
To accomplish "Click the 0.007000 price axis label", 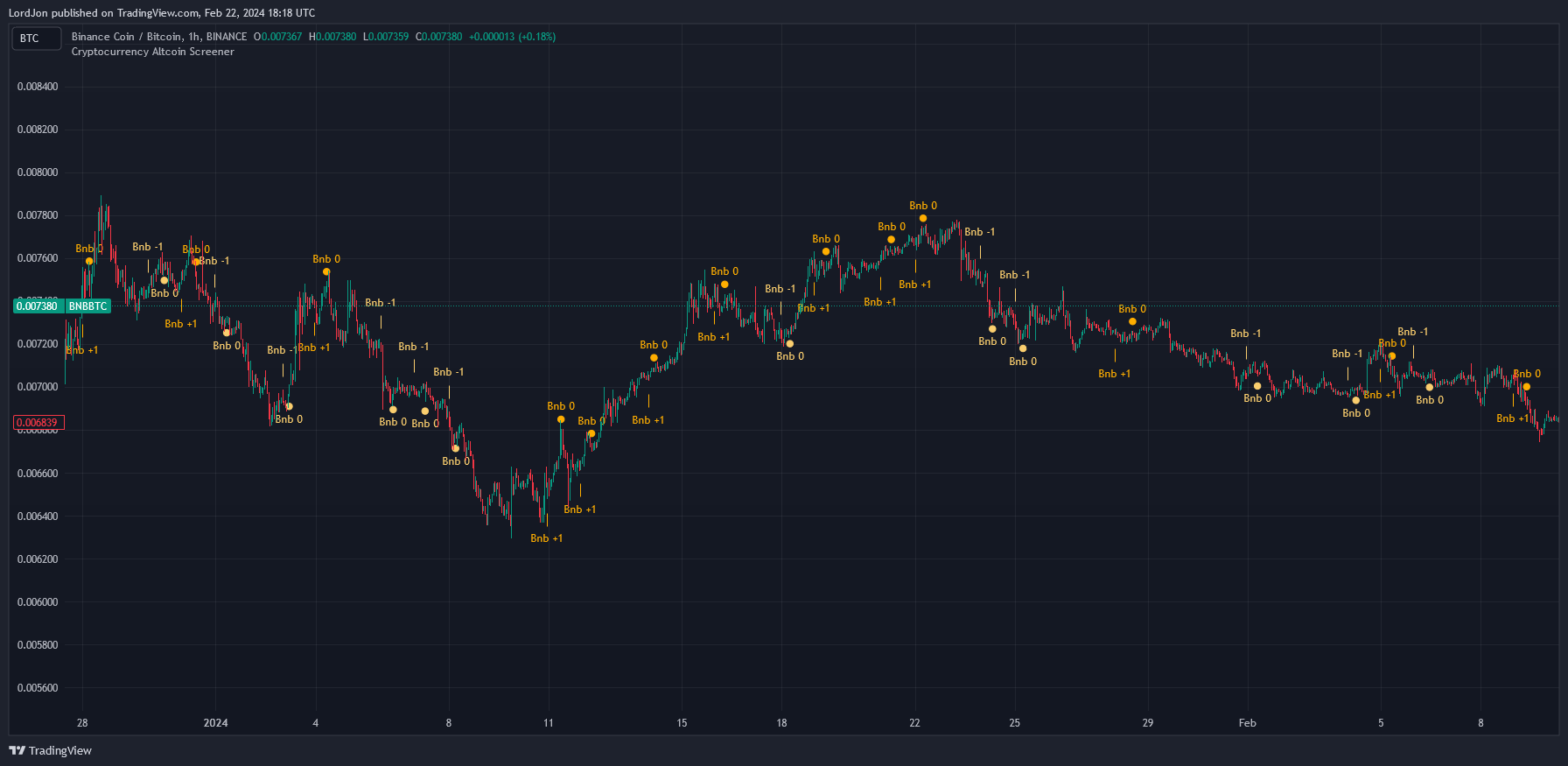I will click(x=38, y=387).
